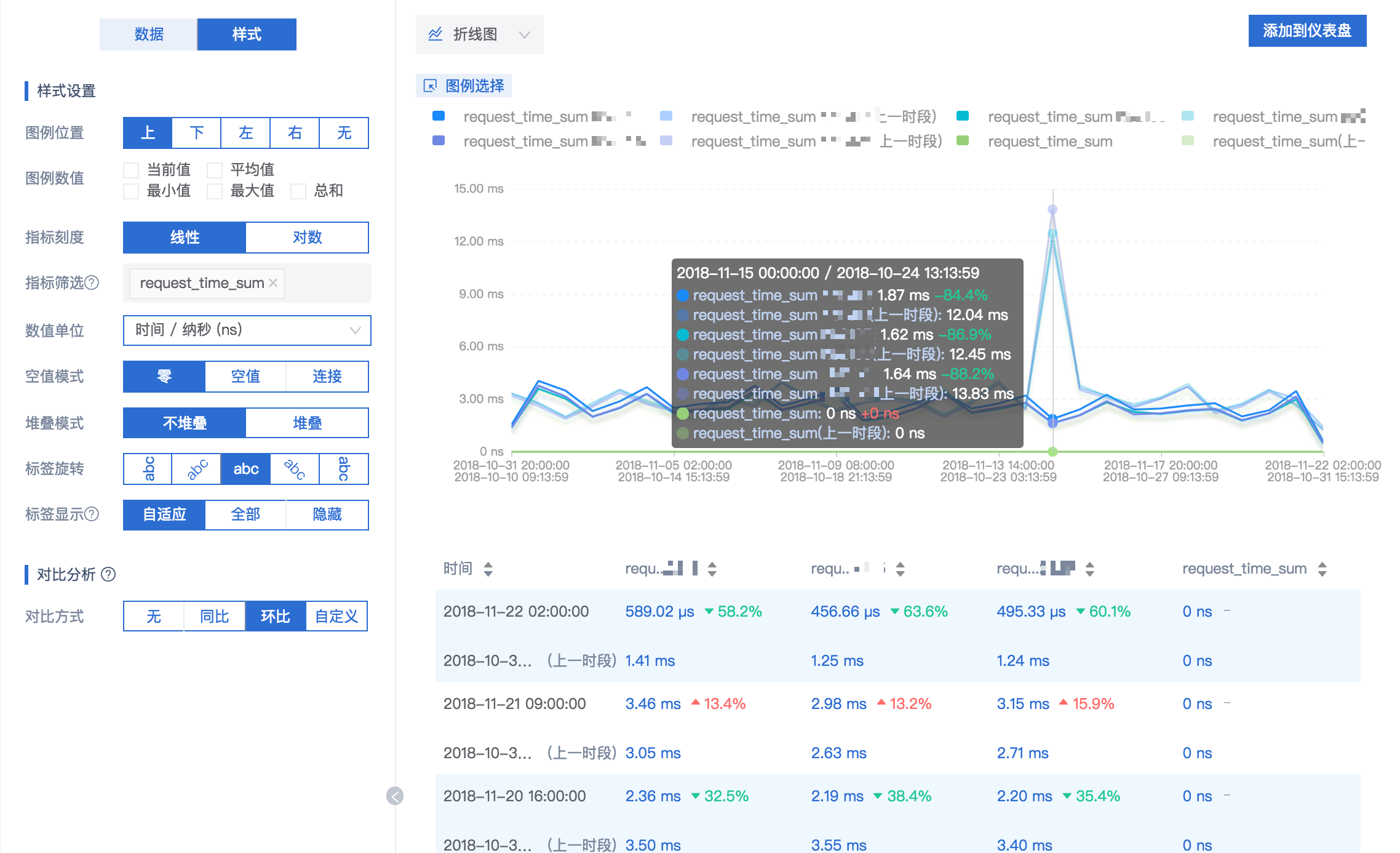Image resolution: width=1400 pixels, height=853 pixels.
Task: Set label display to 隐藏
Action: [328, 515]
